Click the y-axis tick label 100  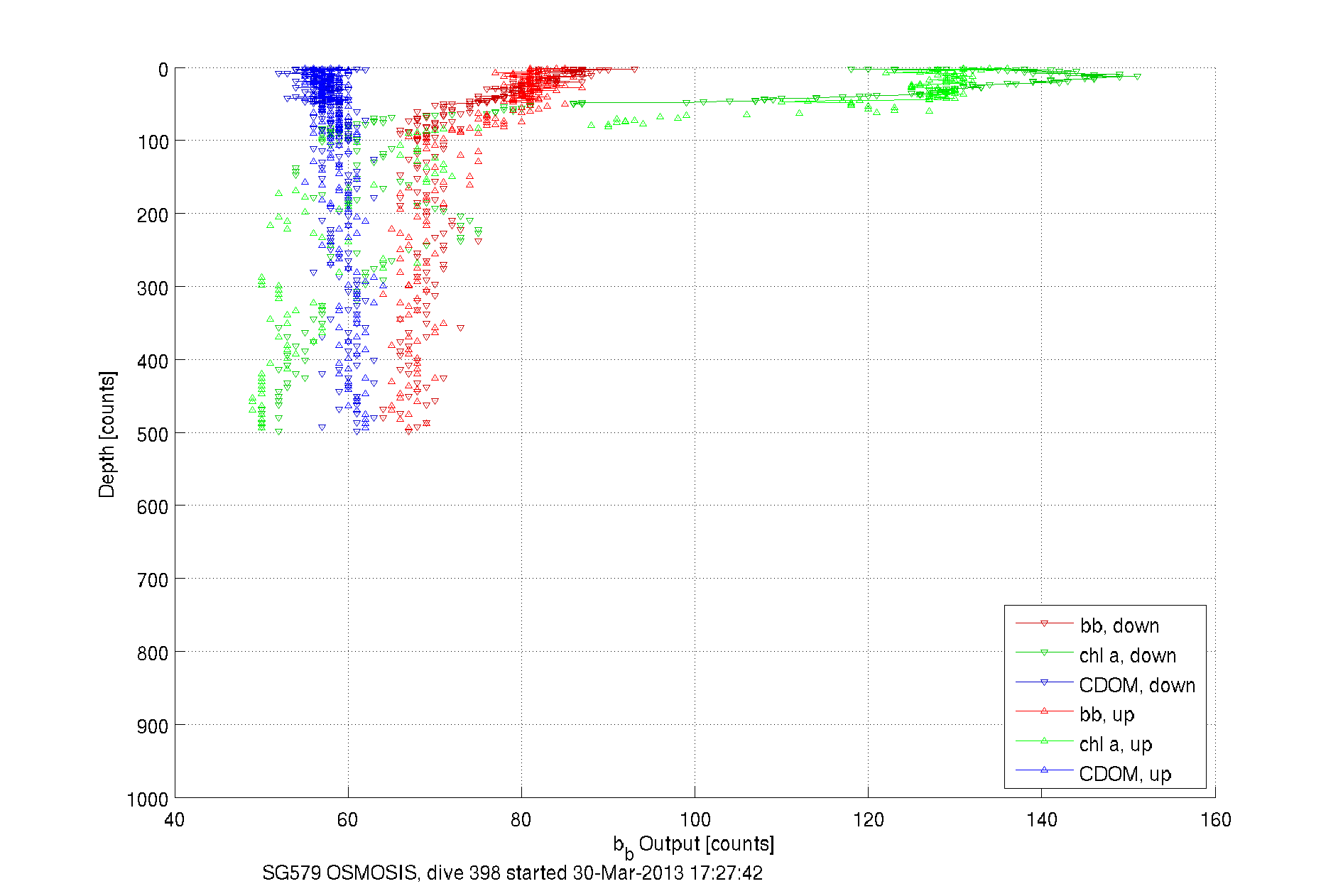coord(153,142)
